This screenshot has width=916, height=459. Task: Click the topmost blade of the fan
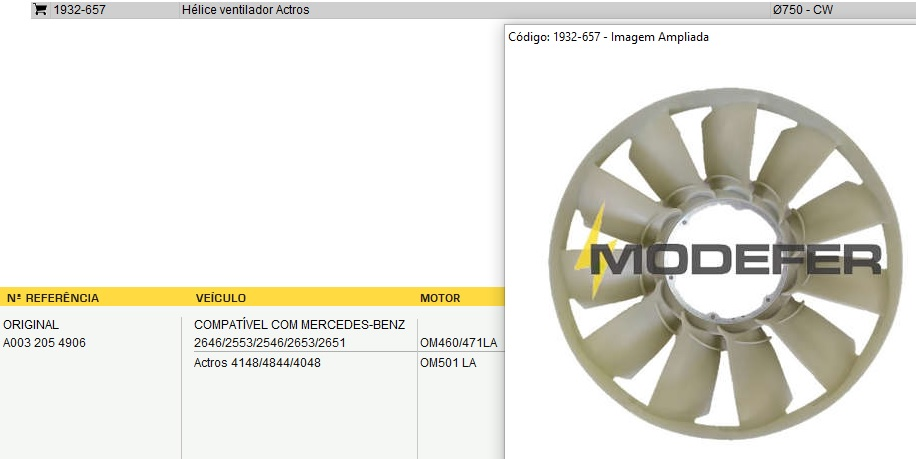pyautogui.click(x=728, y=142)
